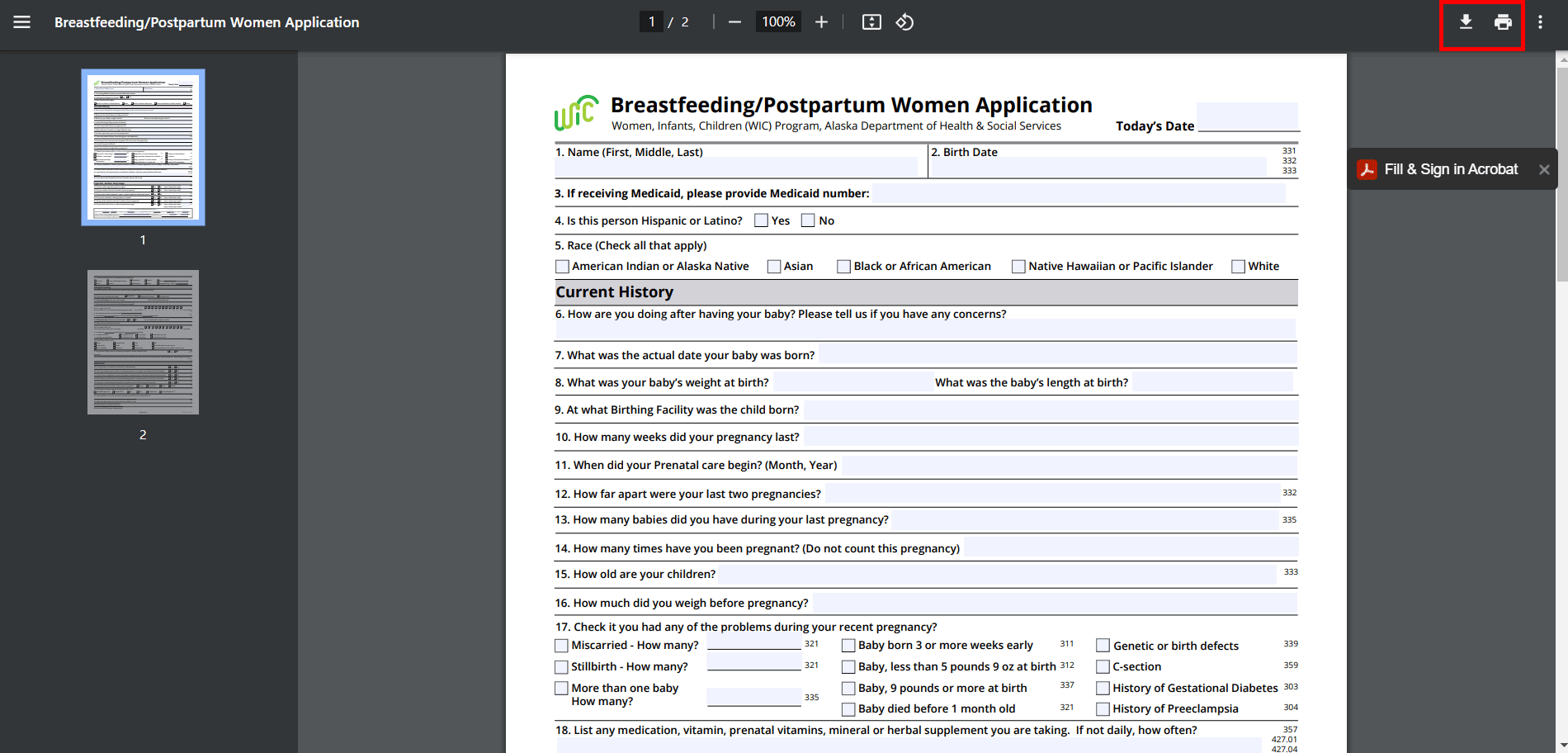
Task: Click the children's ages field
Action: pyautogui.click(x=998, y=574)
